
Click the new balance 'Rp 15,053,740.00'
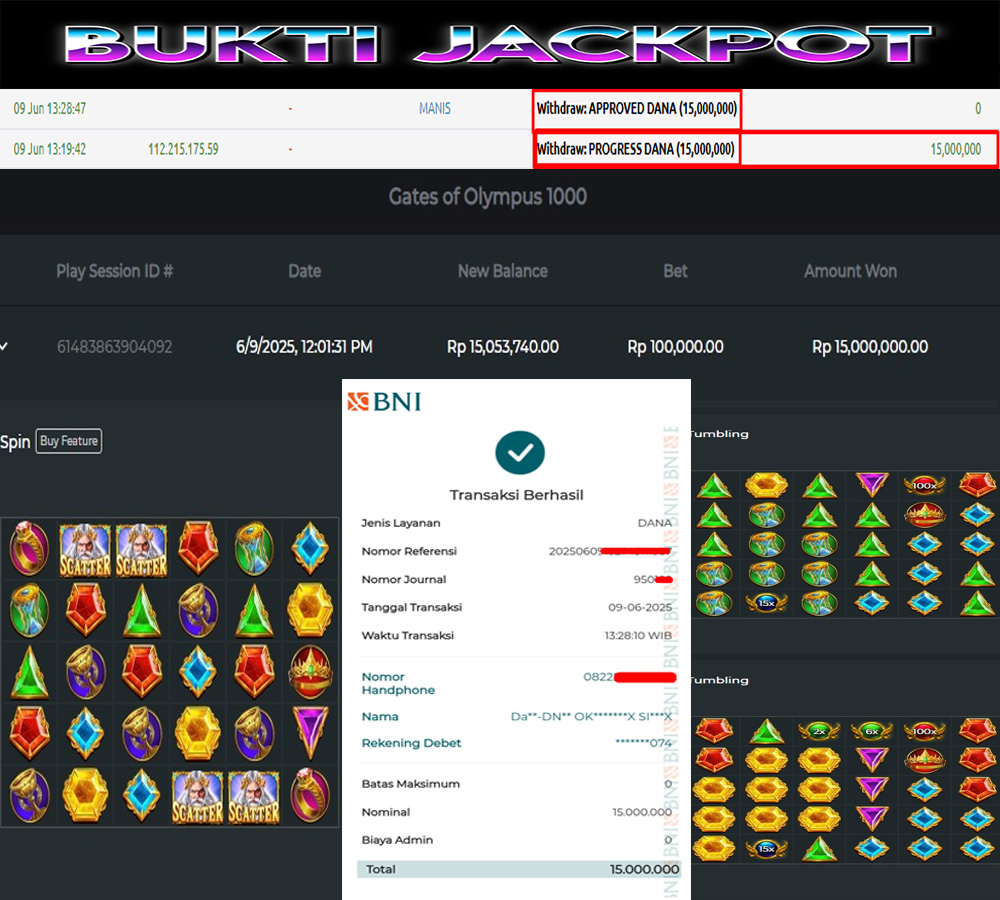(503, 347)
